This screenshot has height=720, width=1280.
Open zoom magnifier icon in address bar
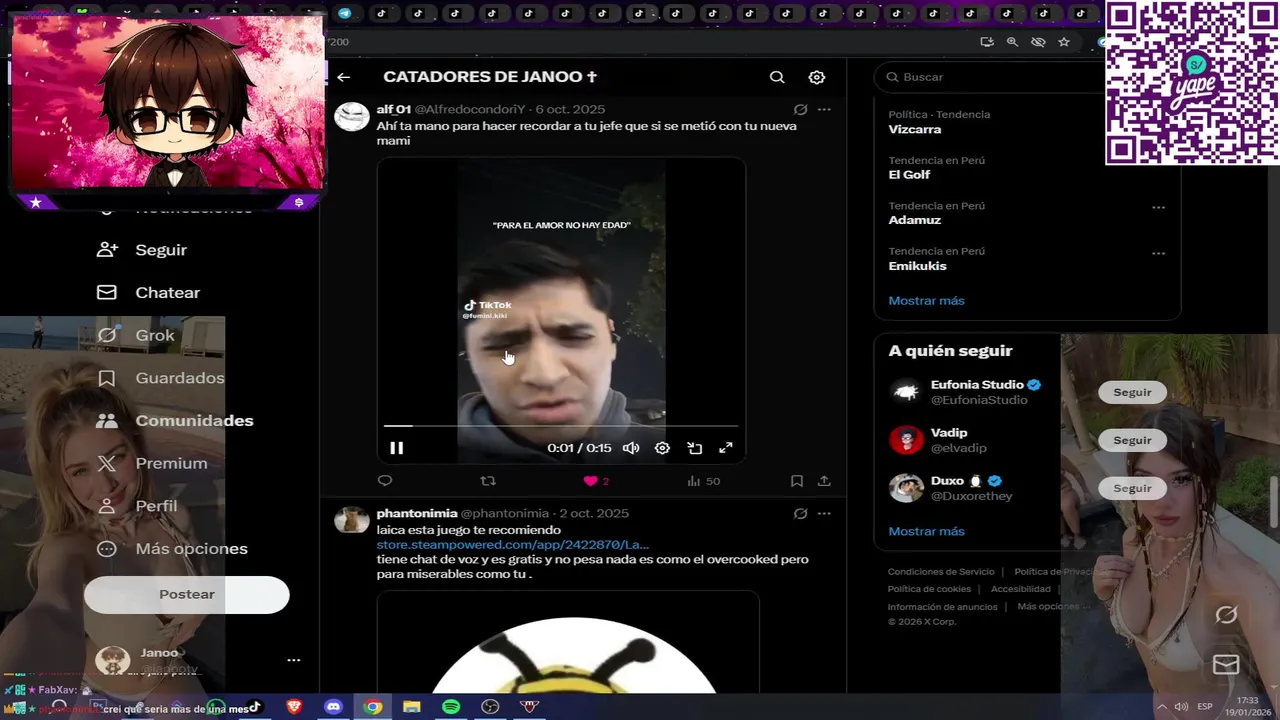click(1012, 42)
